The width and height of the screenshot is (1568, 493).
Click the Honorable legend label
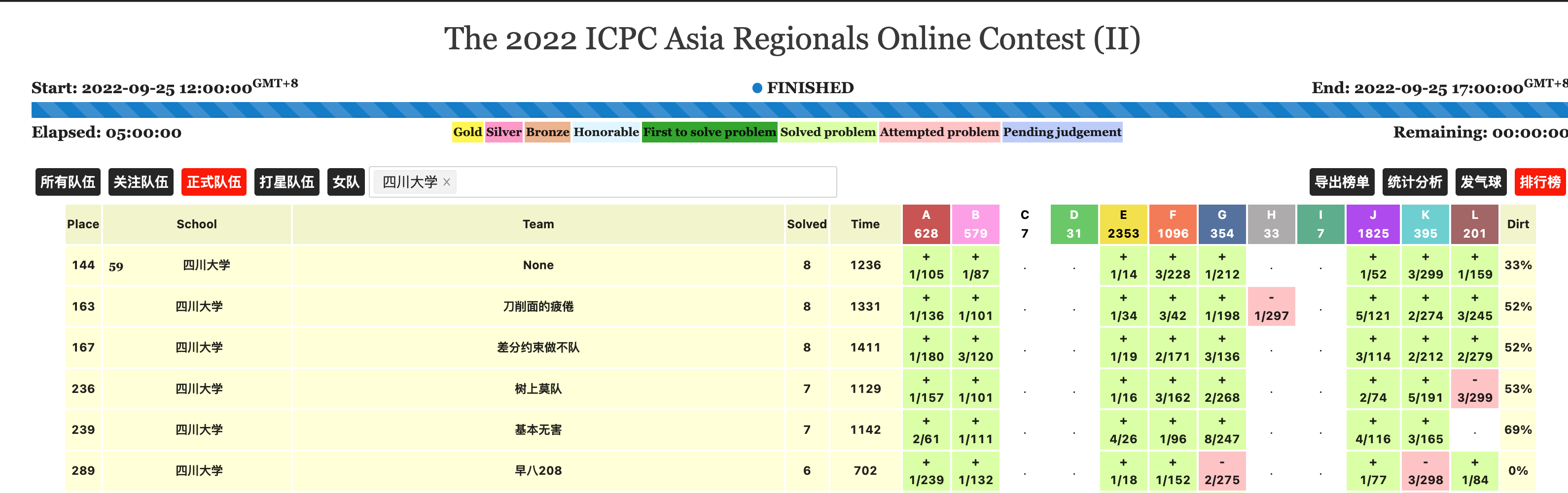click(606, 132)
